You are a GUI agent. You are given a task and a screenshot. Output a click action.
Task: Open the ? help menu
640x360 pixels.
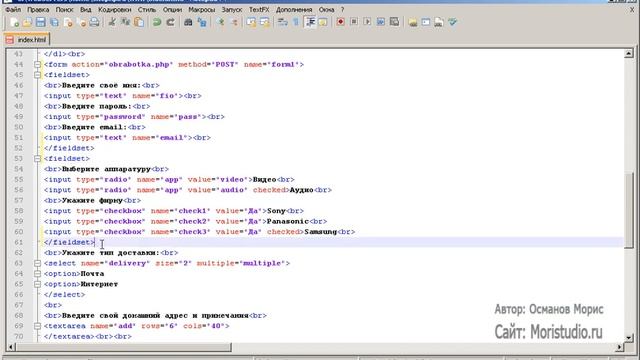tap(342, 9)
